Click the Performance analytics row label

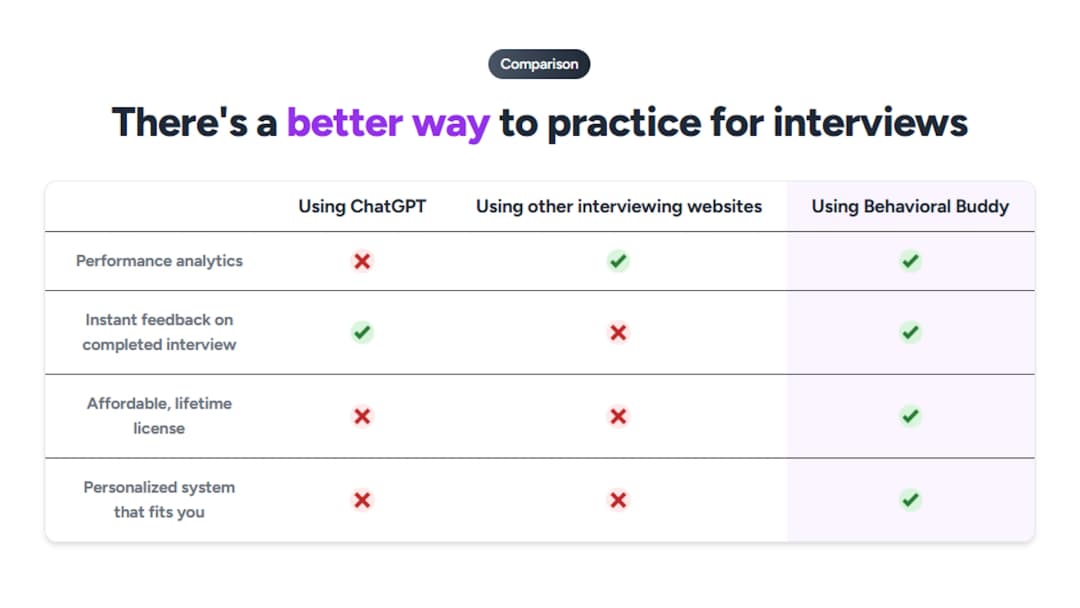pyautogui.click(x=159, y=261)
